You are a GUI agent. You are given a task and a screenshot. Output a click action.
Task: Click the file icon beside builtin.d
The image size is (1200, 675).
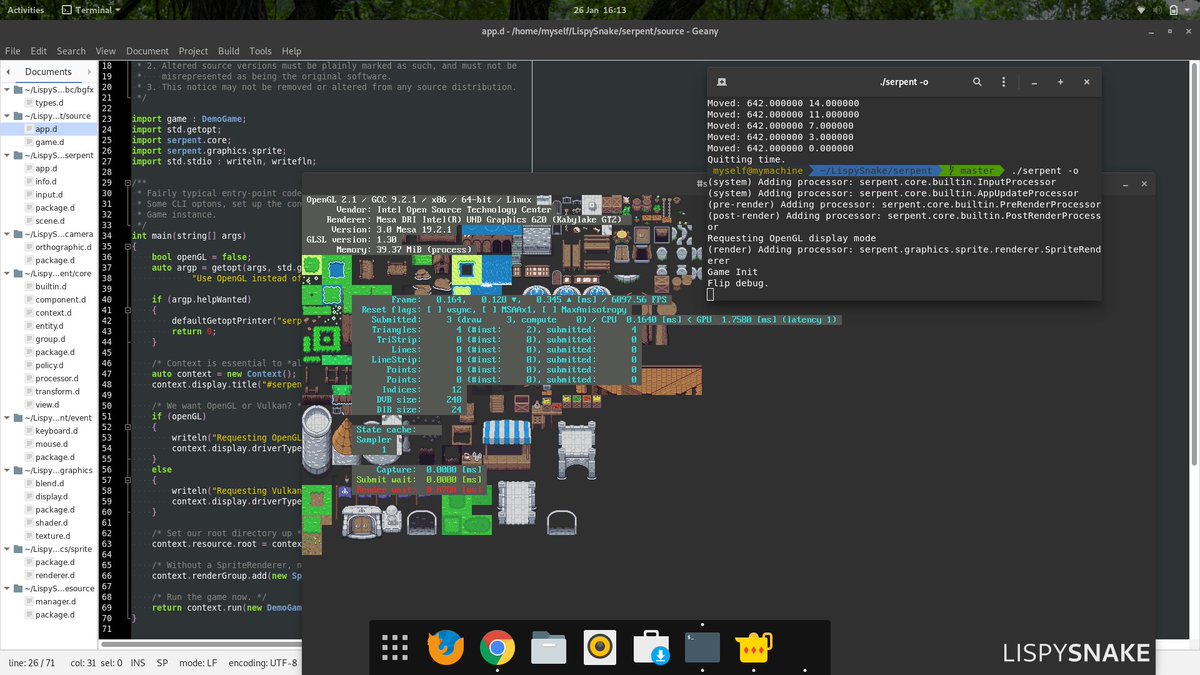pyautogui.click(x=27, y=286)
